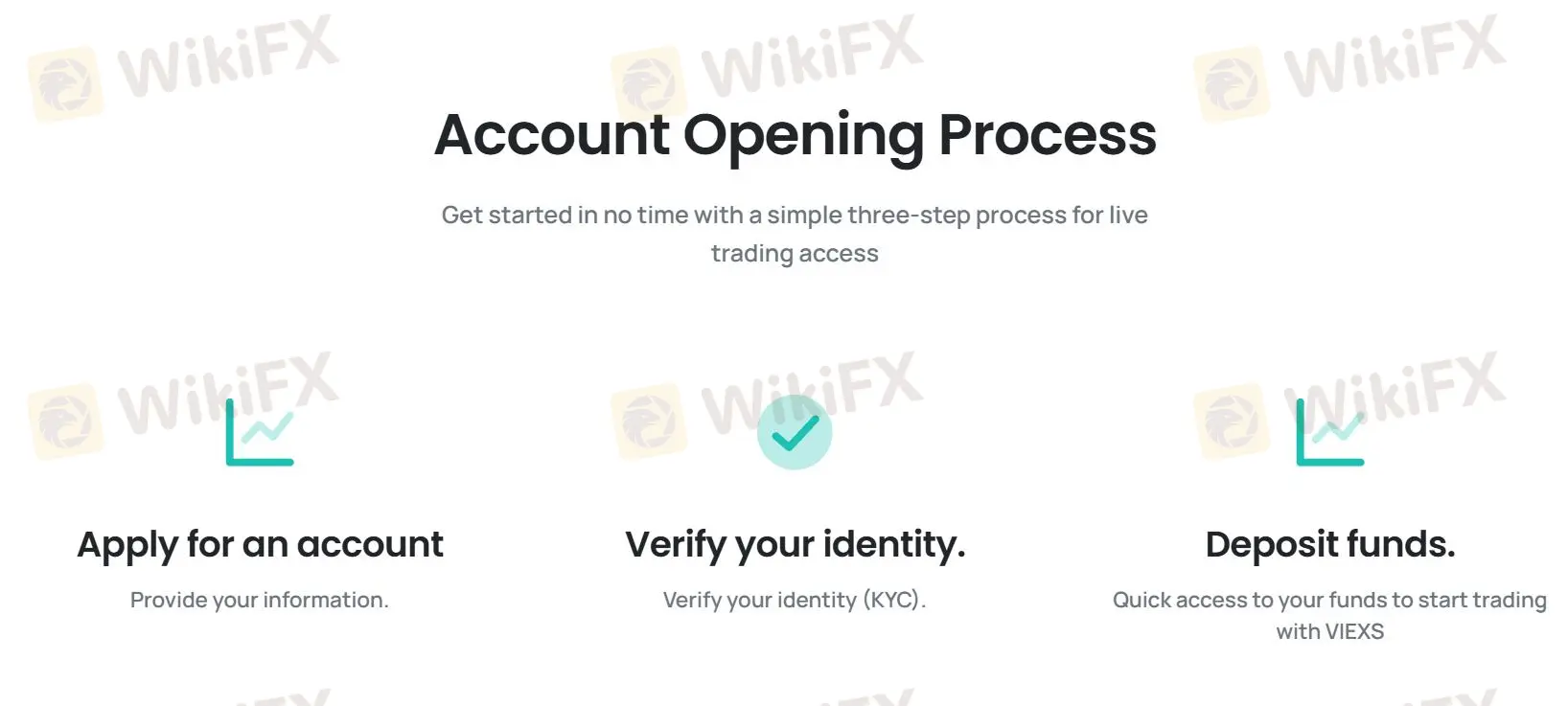1568x706 pixels.
Task: Click the WikiFX watermark text at top right
Action: pos(1395,59)
